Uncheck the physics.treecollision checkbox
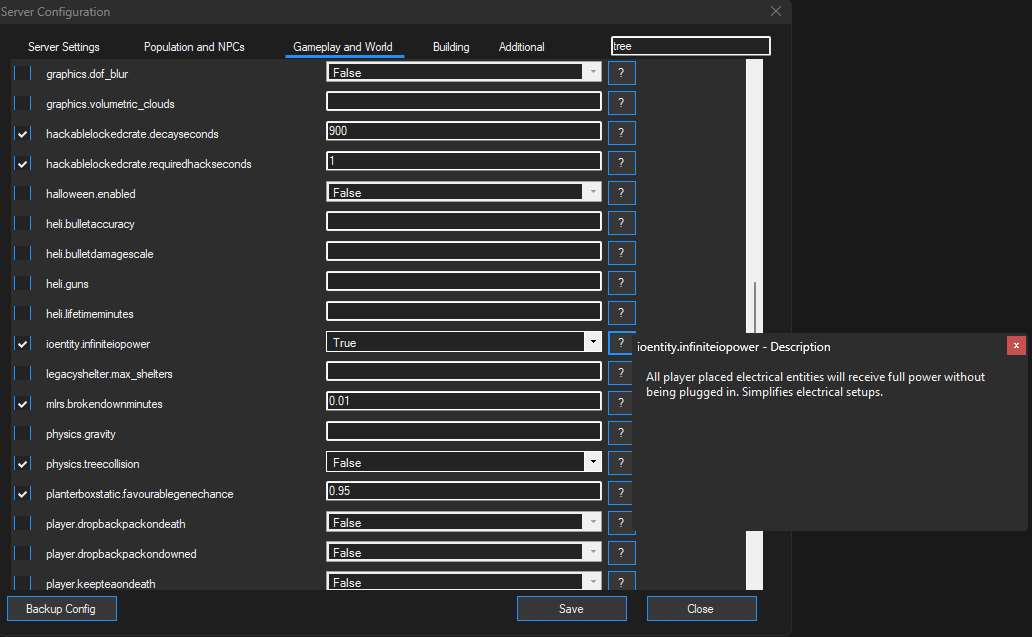1032x637 pixels. pyautogui.click(x=22, y=463)
